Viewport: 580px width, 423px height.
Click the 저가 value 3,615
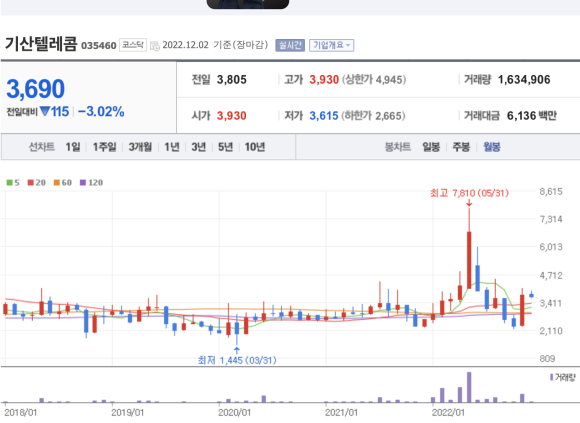[324, 116]
